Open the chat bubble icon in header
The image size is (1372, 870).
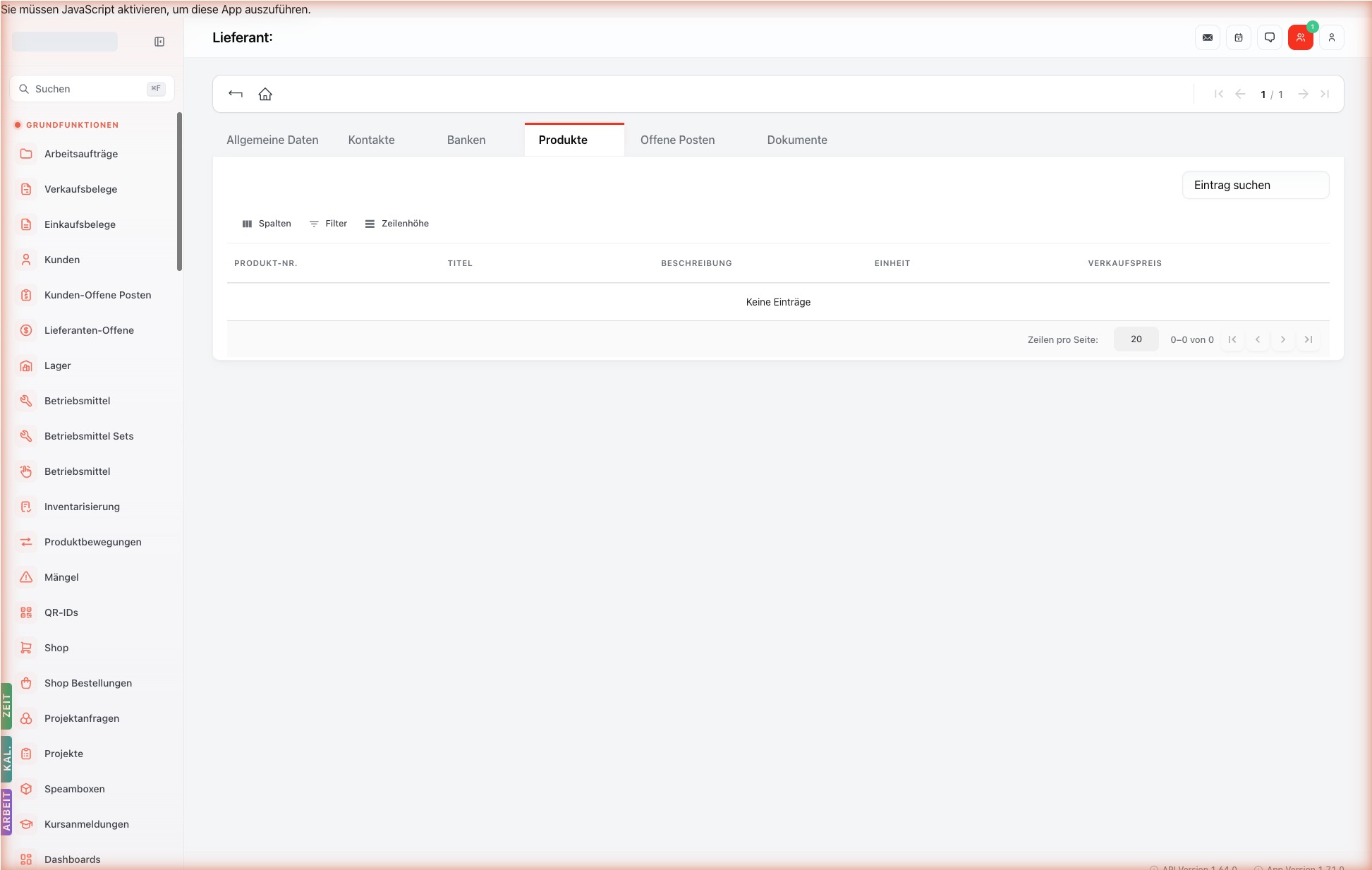click(1270, 37)
